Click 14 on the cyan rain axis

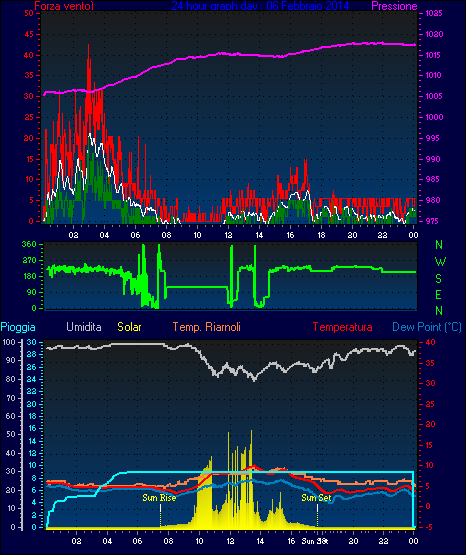click(x=32, y=441)
